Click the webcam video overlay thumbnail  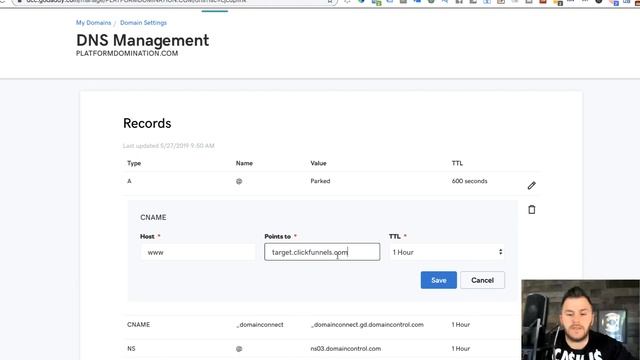click(x=580, y=320)
